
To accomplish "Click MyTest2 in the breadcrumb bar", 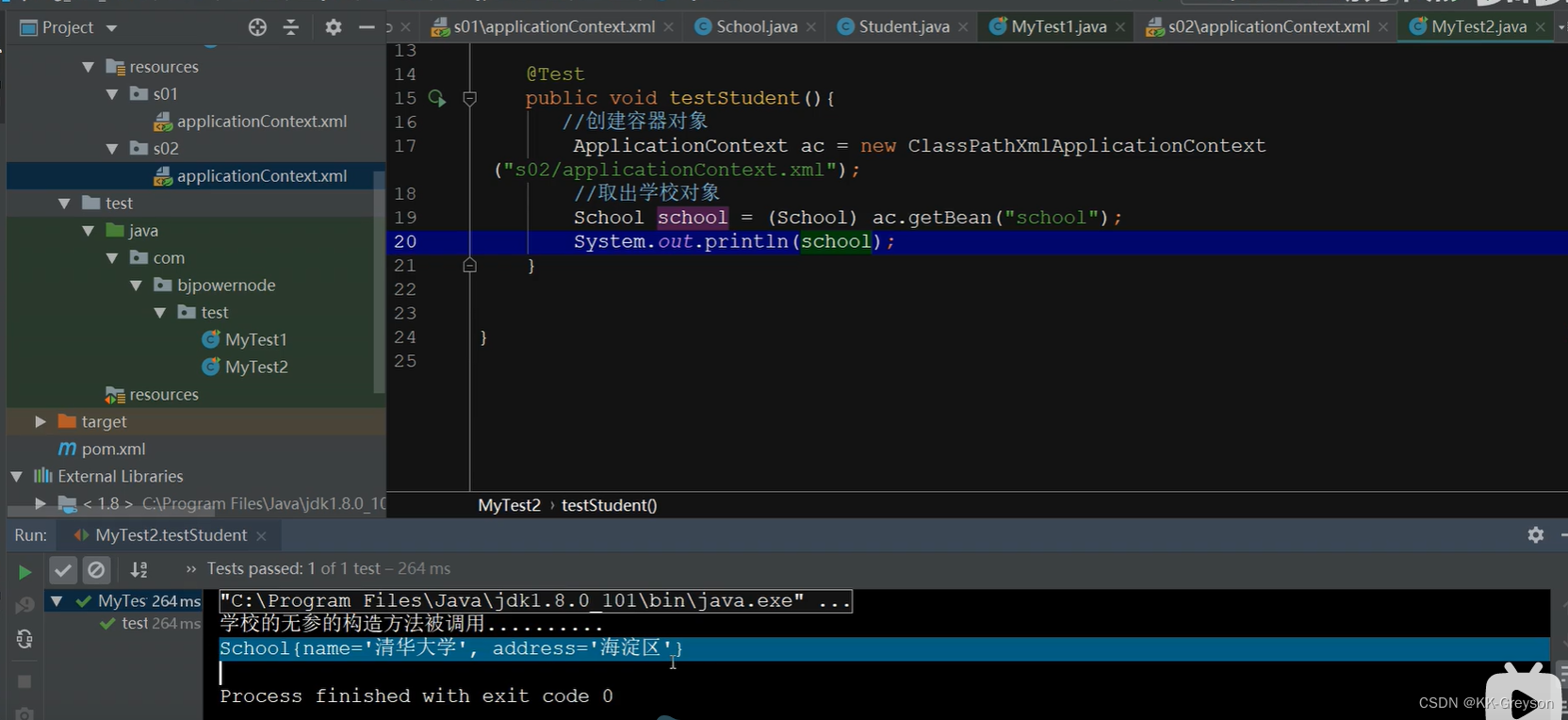I will click(509, 505).
